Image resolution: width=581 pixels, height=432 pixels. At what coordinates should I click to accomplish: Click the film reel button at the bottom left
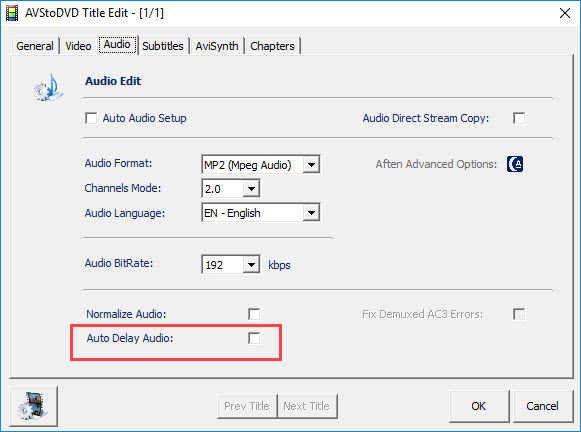coord(33,406)
